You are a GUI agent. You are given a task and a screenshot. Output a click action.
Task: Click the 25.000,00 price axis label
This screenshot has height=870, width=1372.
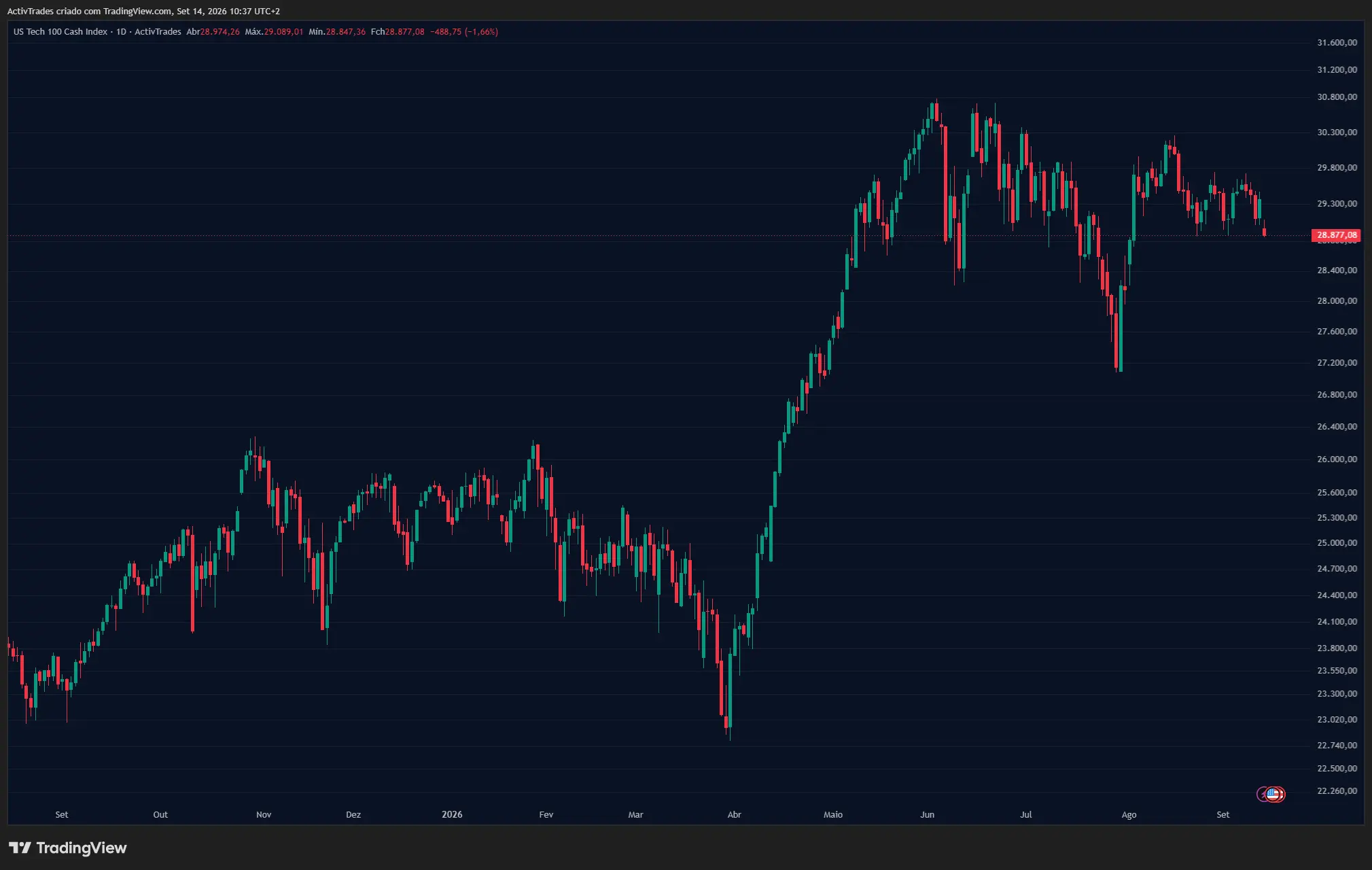[x=1337, y=543]
